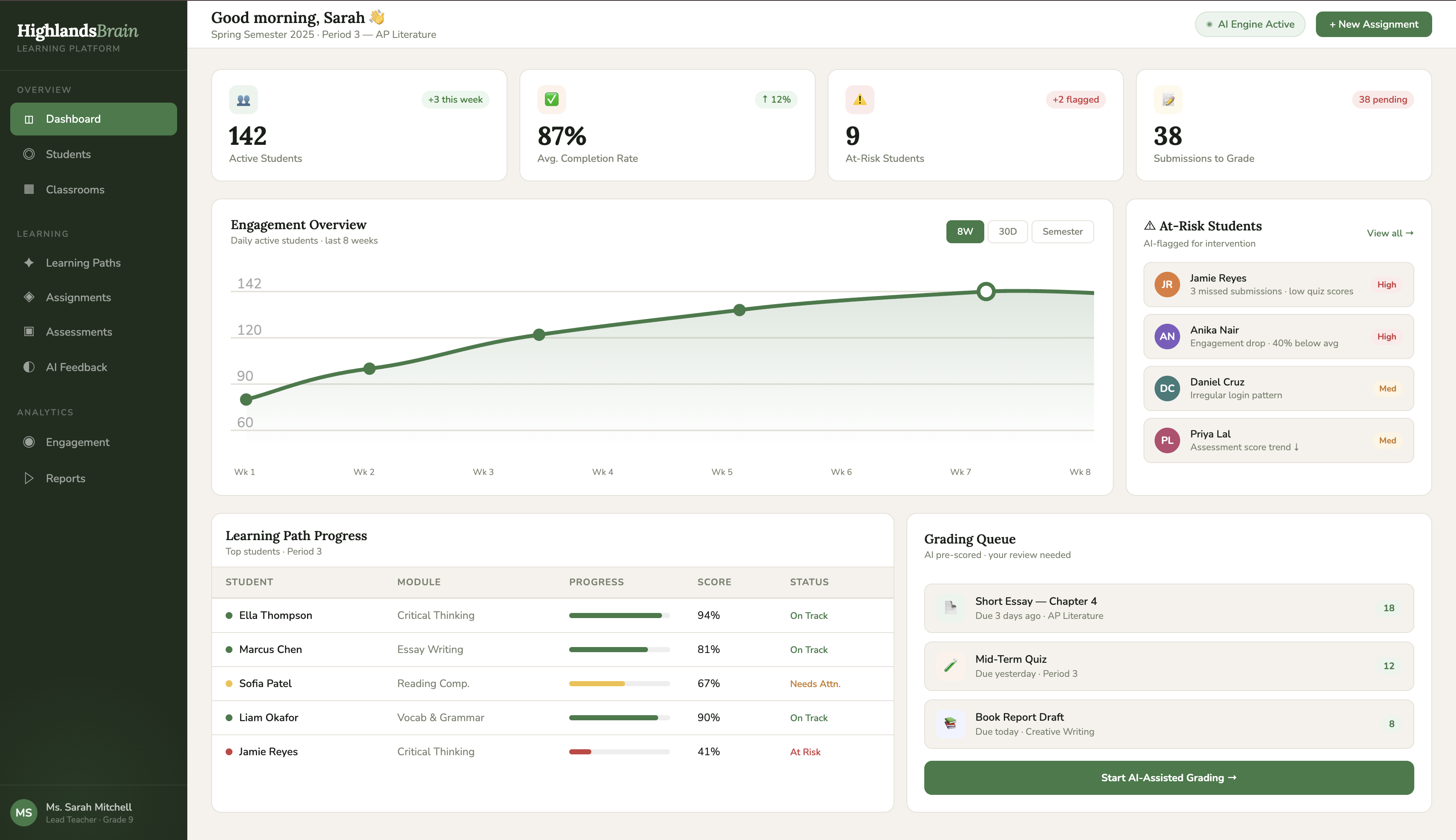The image size is (1456, 840).
Task: Switch the engagement chart to 30D view
Action: coord(1007,231)
